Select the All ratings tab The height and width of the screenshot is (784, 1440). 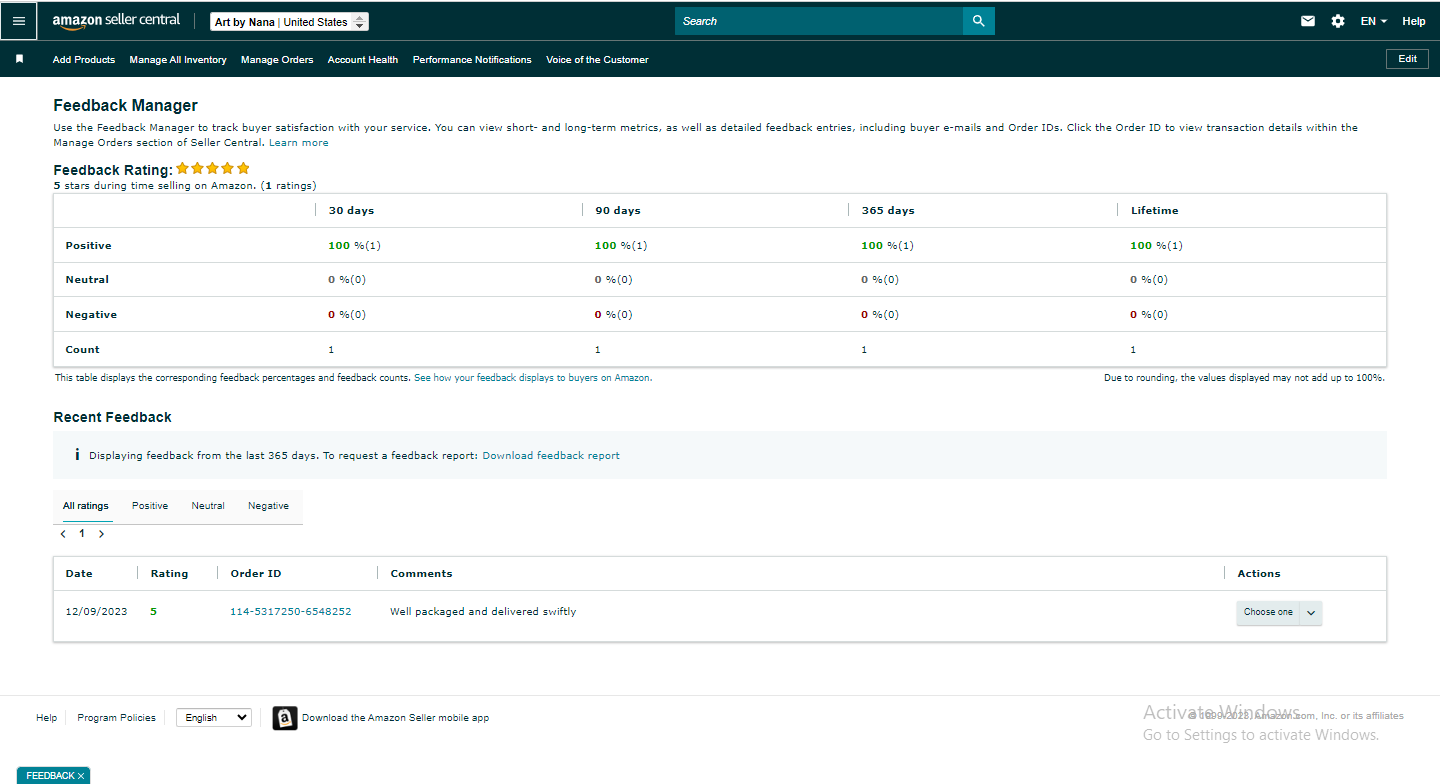(86, 506)
